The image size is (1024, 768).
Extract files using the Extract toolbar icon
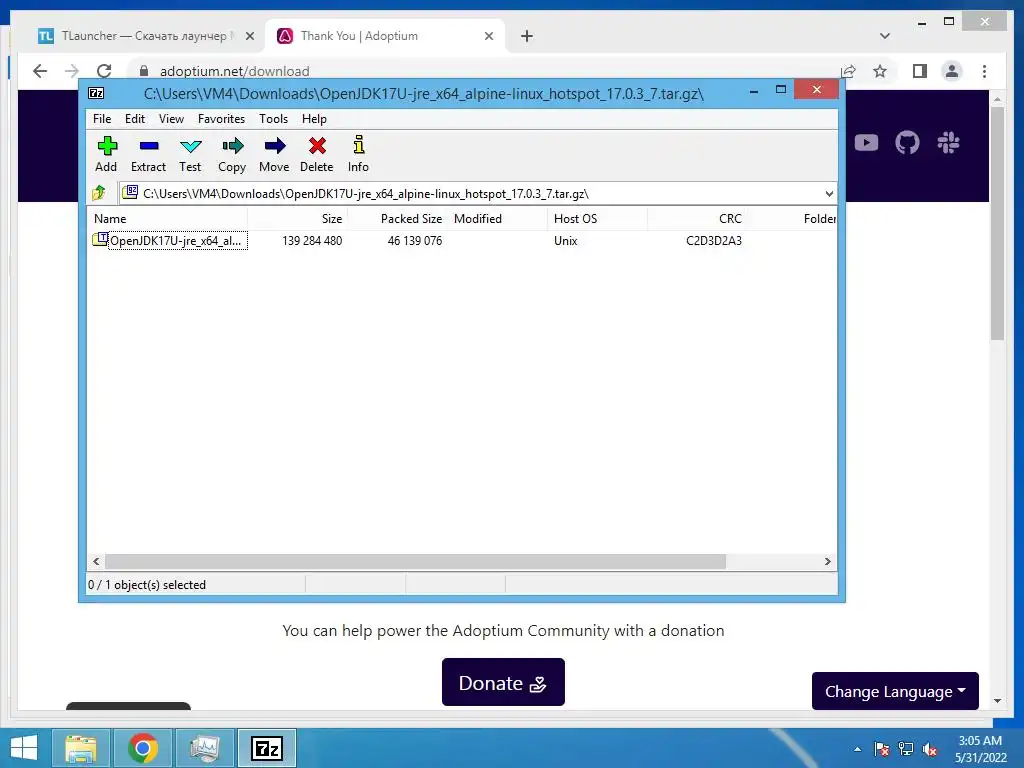(148, 154)
